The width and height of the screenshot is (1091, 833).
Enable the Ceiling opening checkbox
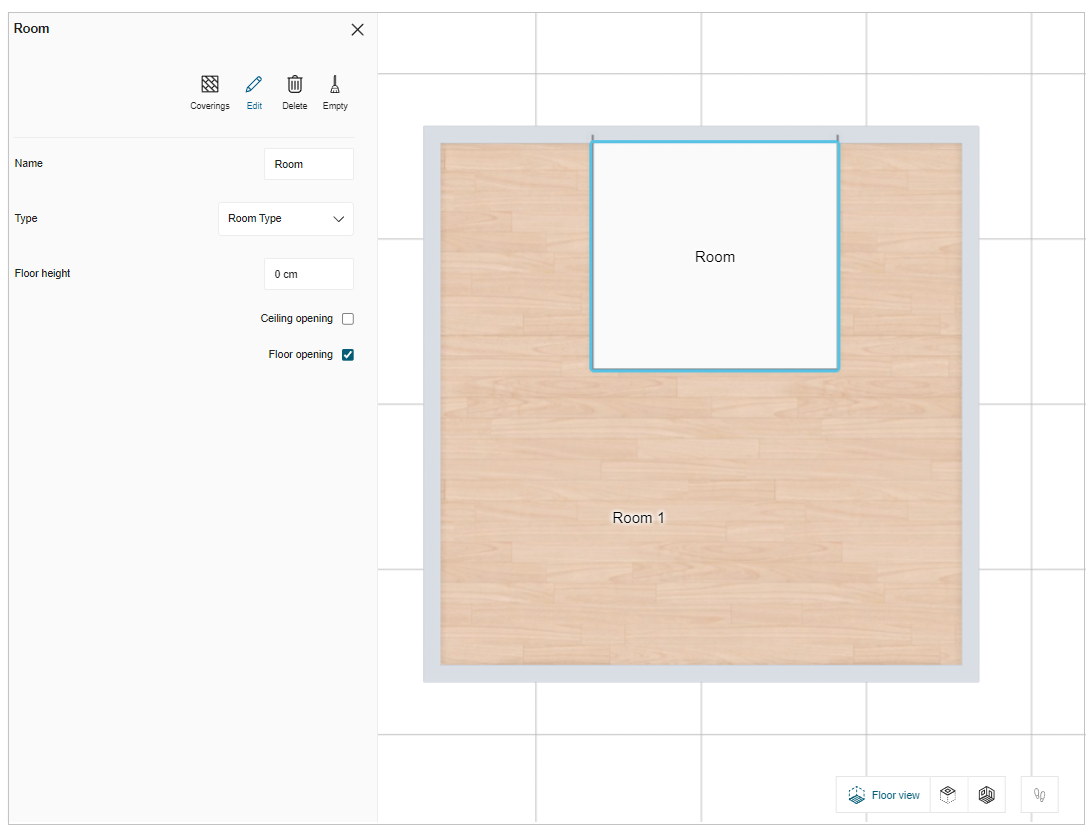348,319
